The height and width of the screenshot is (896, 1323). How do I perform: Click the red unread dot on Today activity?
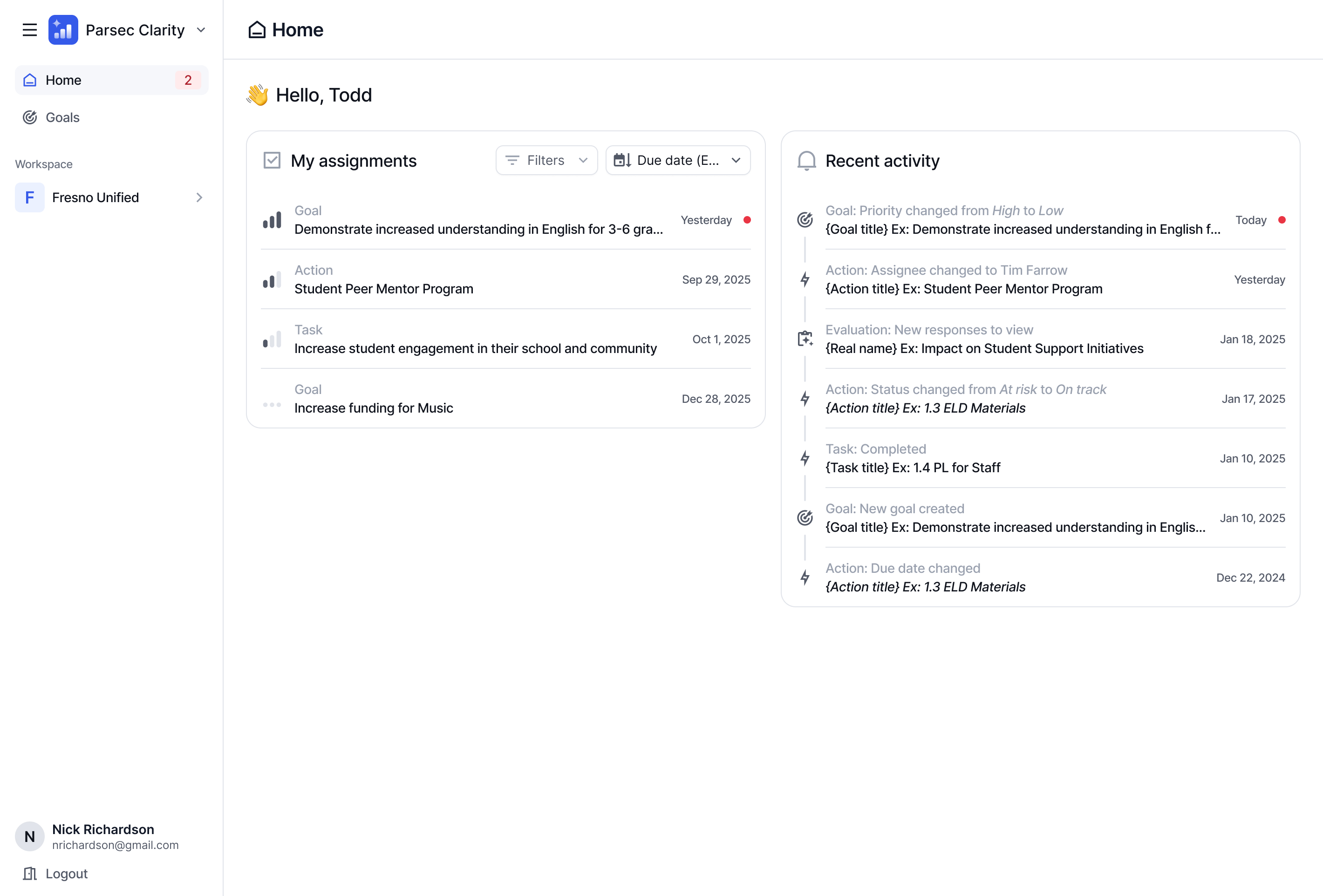[x=1282, y=220]
